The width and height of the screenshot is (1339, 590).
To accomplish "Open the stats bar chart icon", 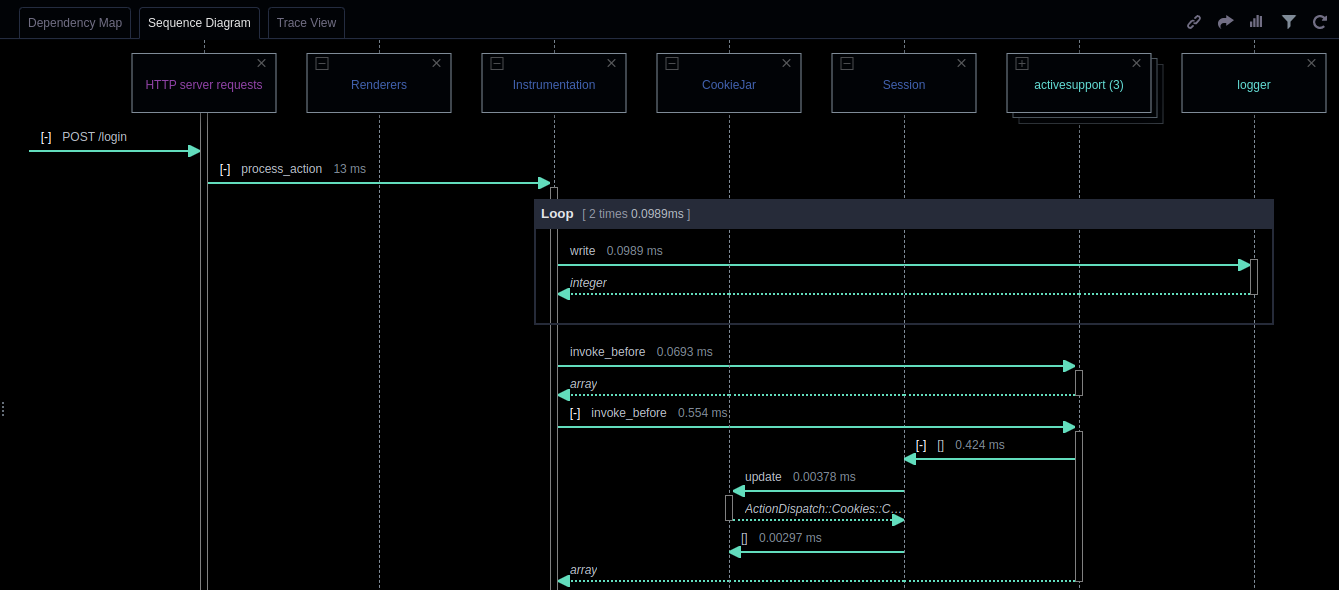I will tap(1256, 22).
